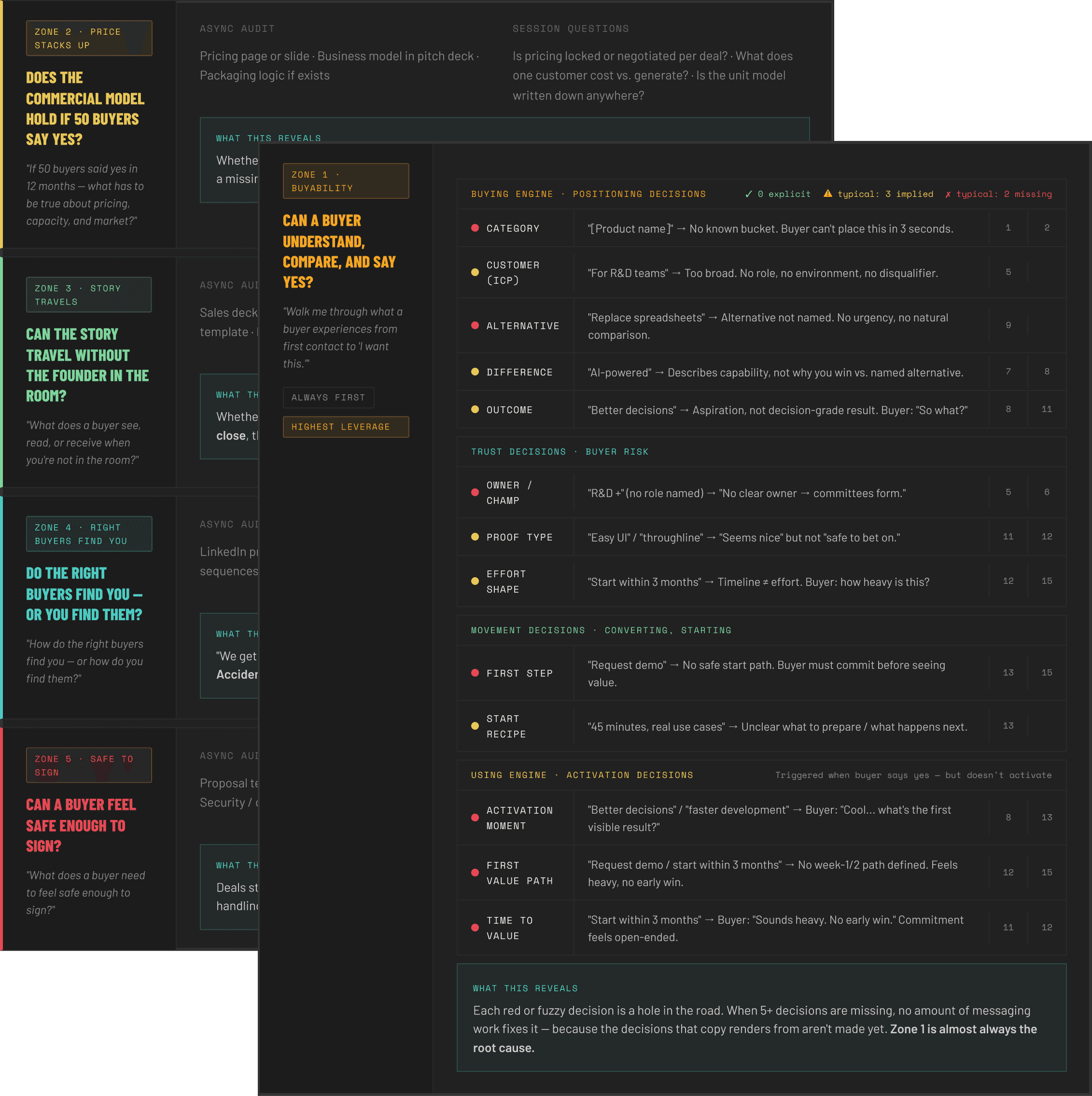Click the yellow dot beside START RECIPE

[x=475, y=726]
